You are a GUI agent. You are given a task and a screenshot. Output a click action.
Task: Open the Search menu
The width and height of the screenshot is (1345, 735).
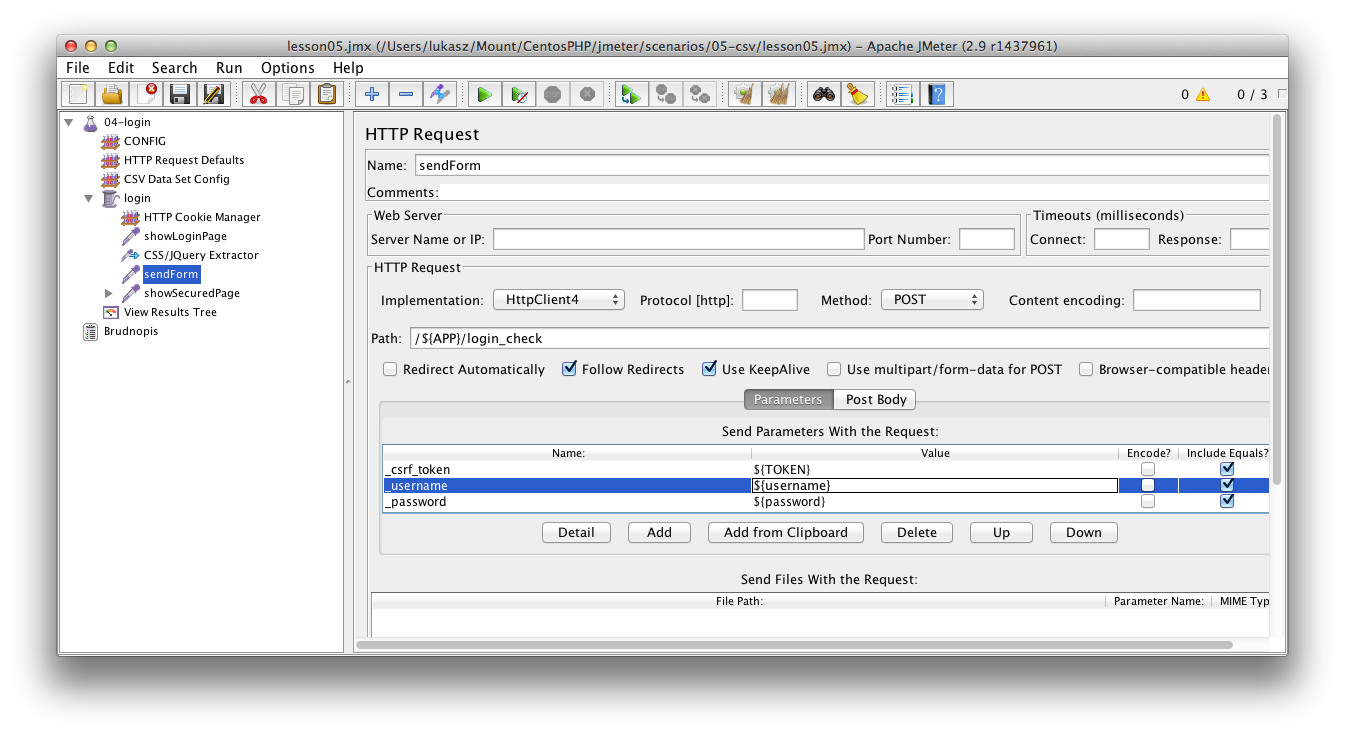click(x=174, y=68)
